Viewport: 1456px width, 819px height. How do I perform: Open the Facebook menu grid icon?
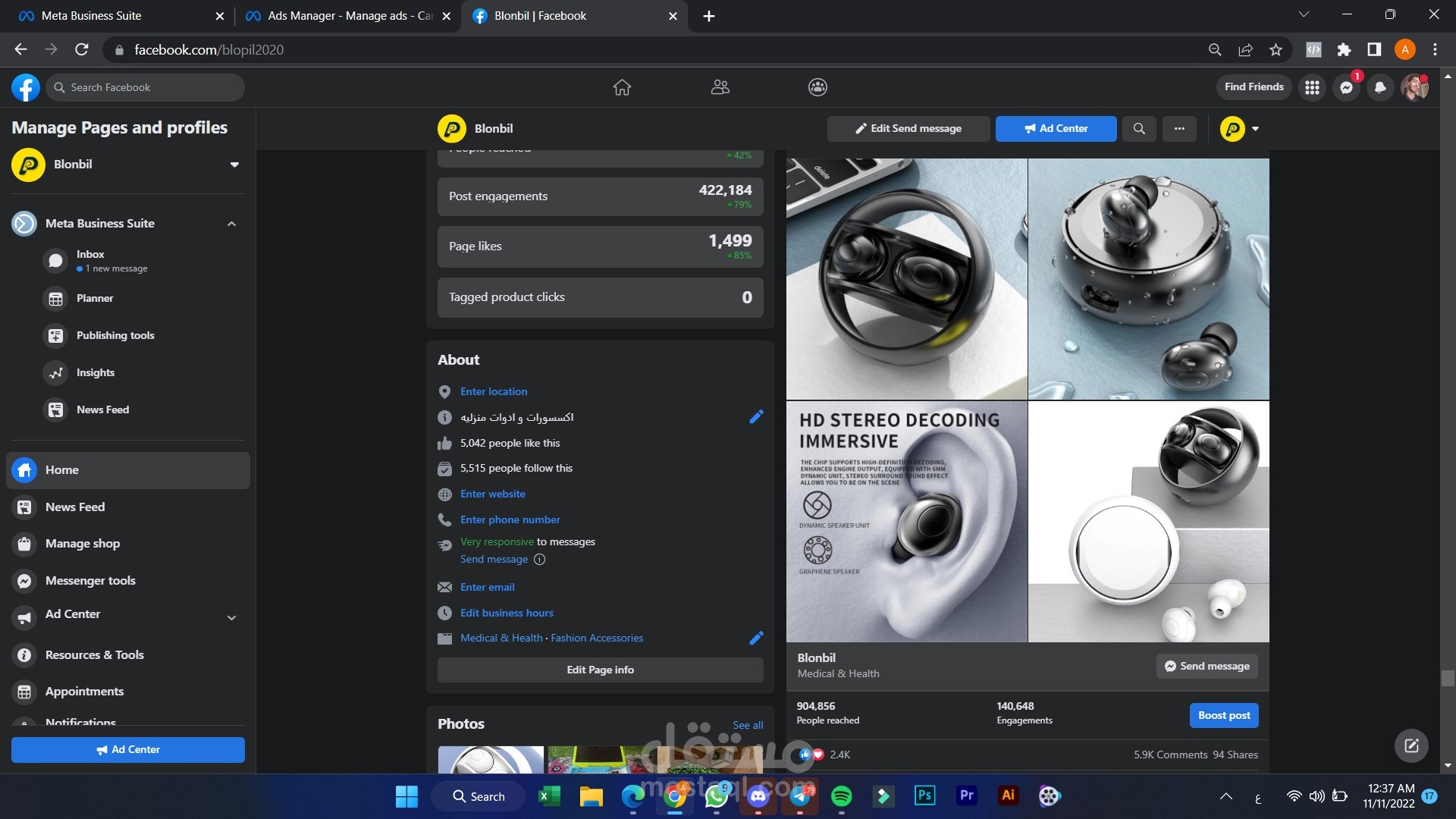pyautogui.click(x=1312, y=87)
